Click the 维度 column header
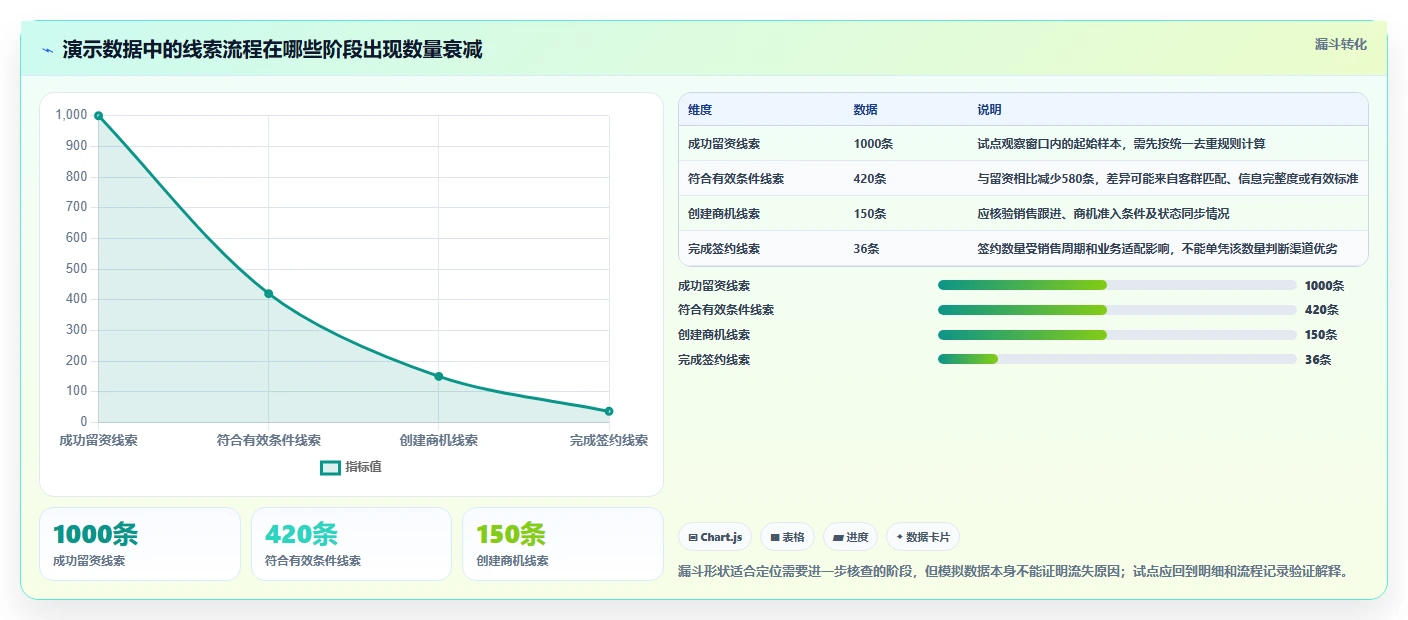 (x=700, y=110)
